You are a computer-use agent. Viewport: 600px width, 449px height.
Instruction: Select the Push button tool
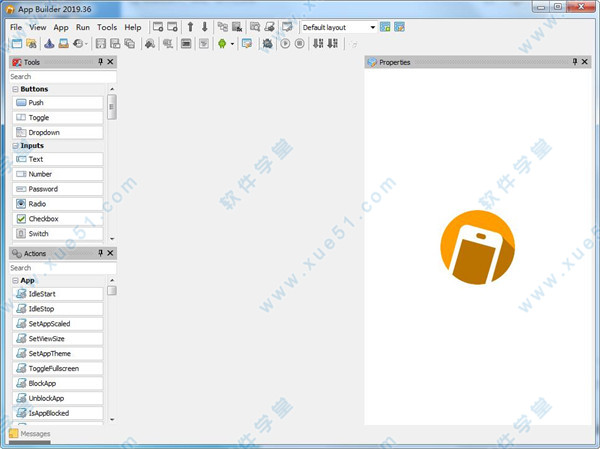pos(58,103)
